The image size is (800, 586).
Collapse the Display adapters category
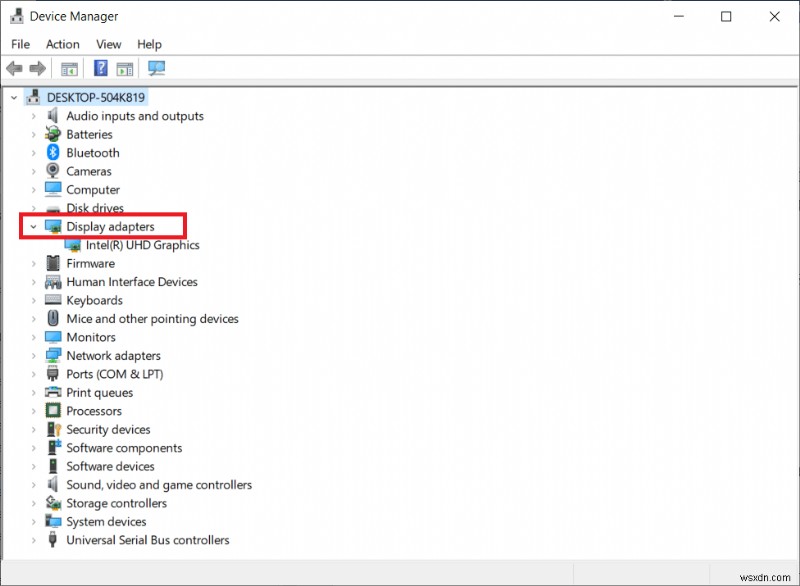[33, 226]
